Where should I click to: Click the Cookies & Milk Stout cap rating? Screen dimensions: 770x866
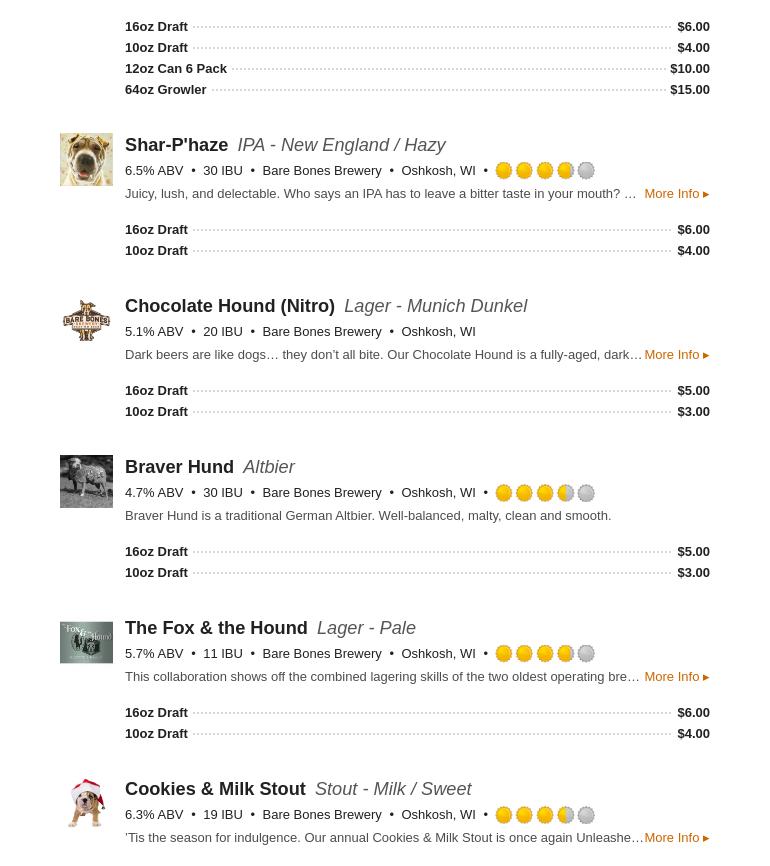coord(545,815)
